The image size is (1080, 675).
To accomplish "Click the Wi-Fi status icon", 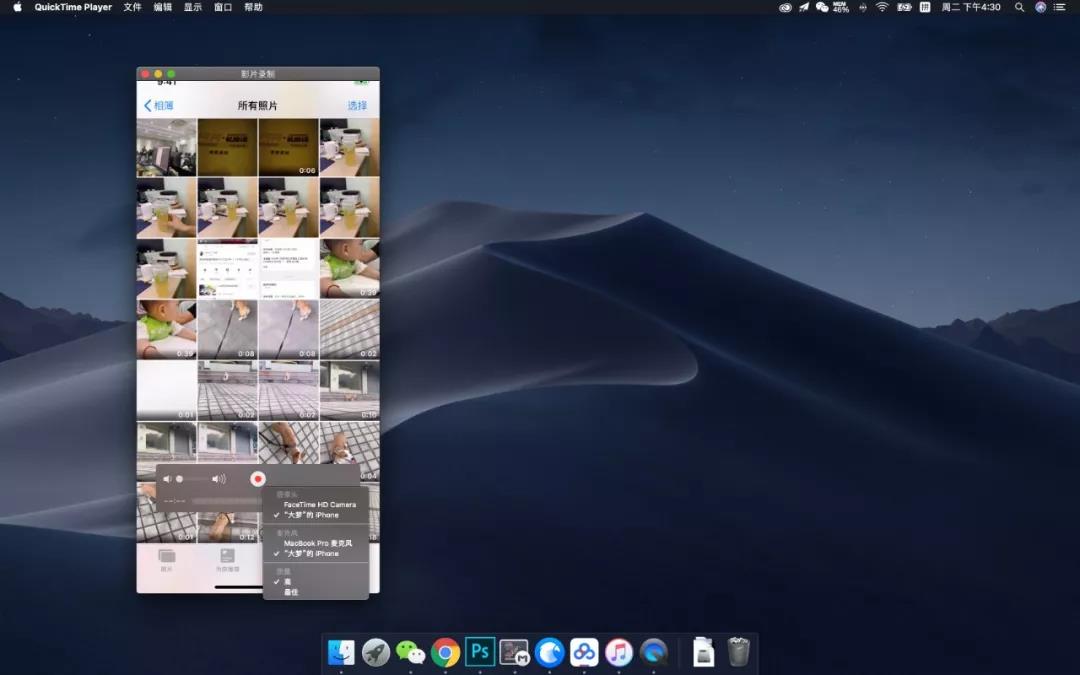I will click(x=882, y=7).
